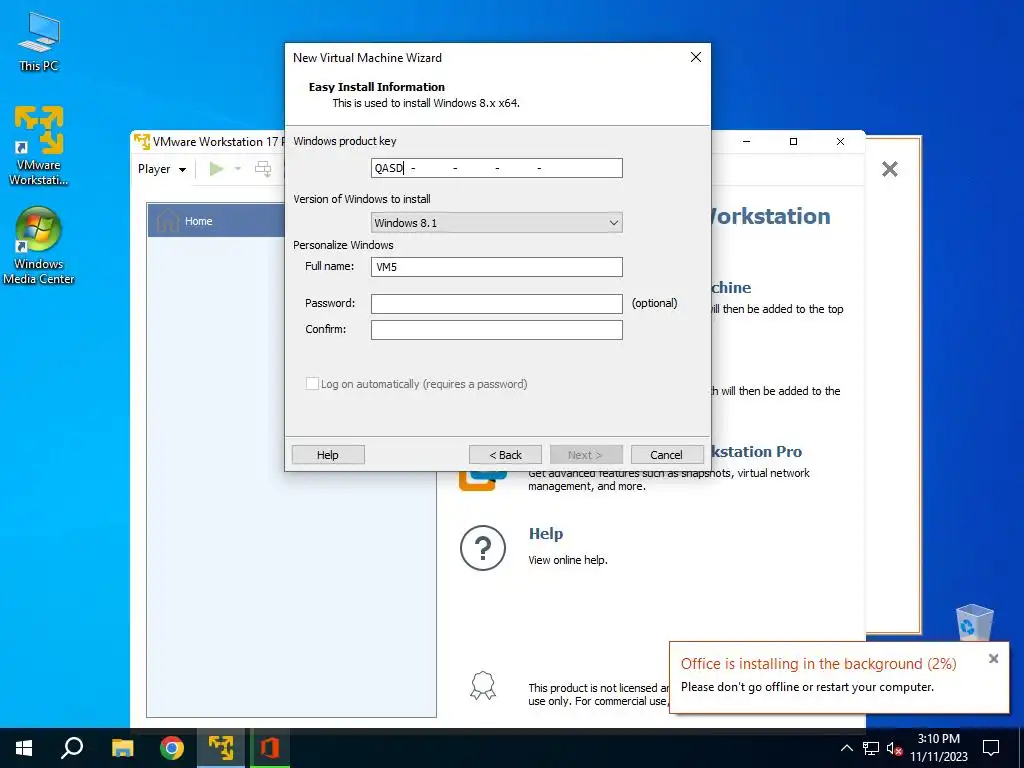Viewport: 1024px width, 768px height.
Task: Click the taskbar Search icon
Action: coord(72,748)
